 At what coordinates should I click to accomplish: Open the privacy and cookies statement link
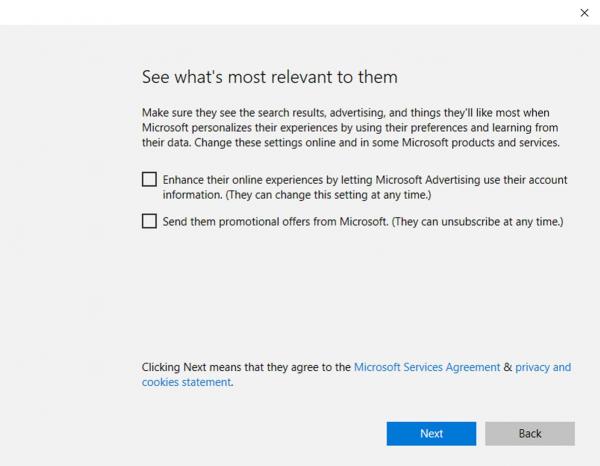click(543, 367)
